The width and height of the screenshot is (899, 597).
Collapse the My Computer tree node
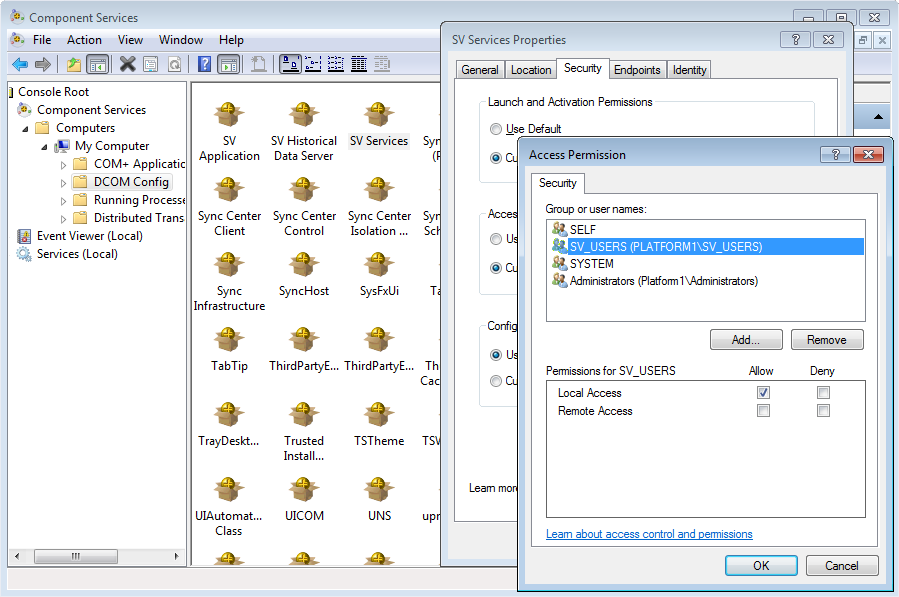(45, 146)
